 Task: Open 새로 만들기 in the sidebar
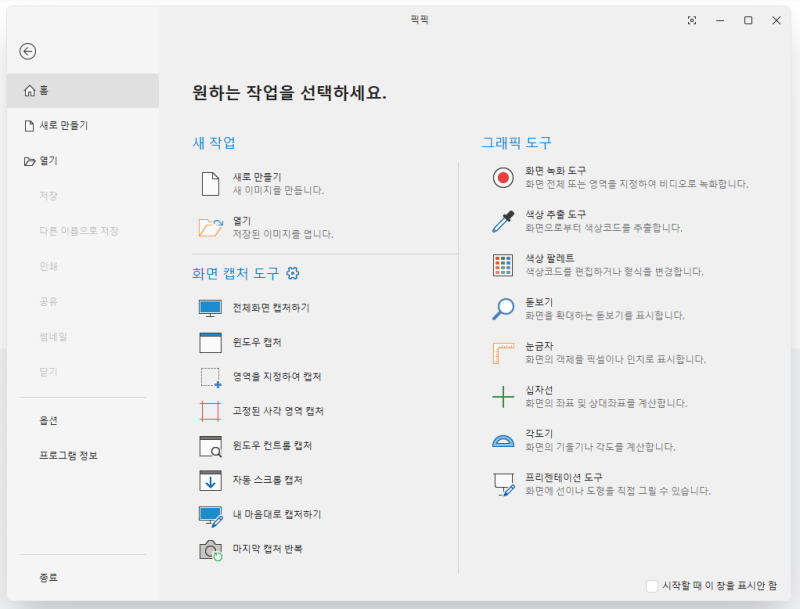pos(83,125)
